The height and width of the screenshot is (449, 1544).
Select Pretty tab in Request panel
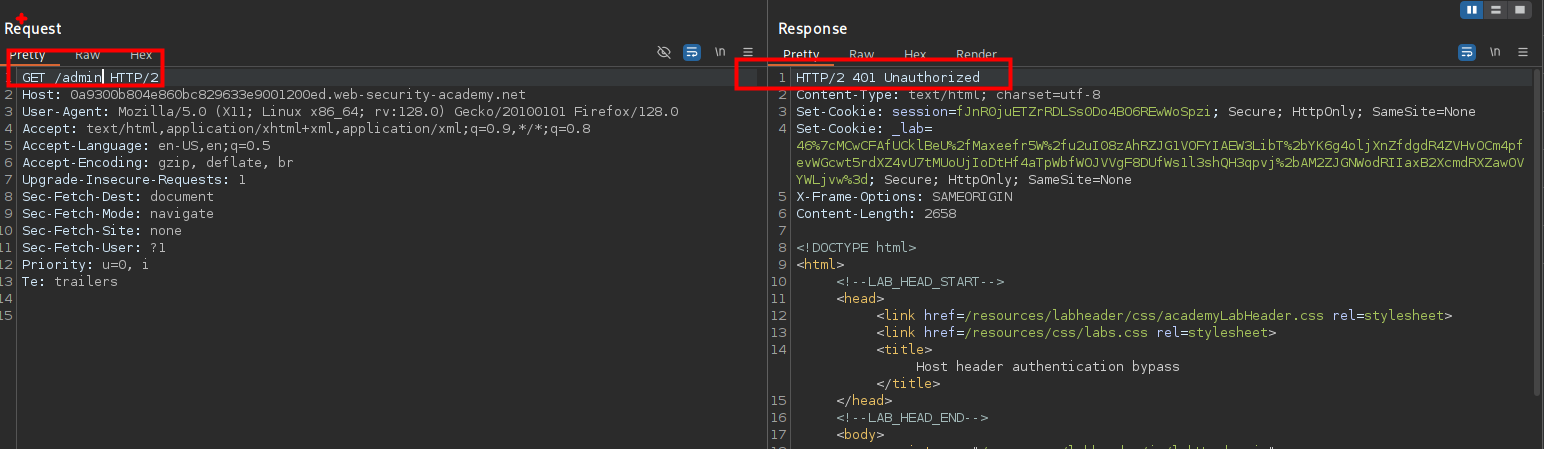[x=28, y=55]
